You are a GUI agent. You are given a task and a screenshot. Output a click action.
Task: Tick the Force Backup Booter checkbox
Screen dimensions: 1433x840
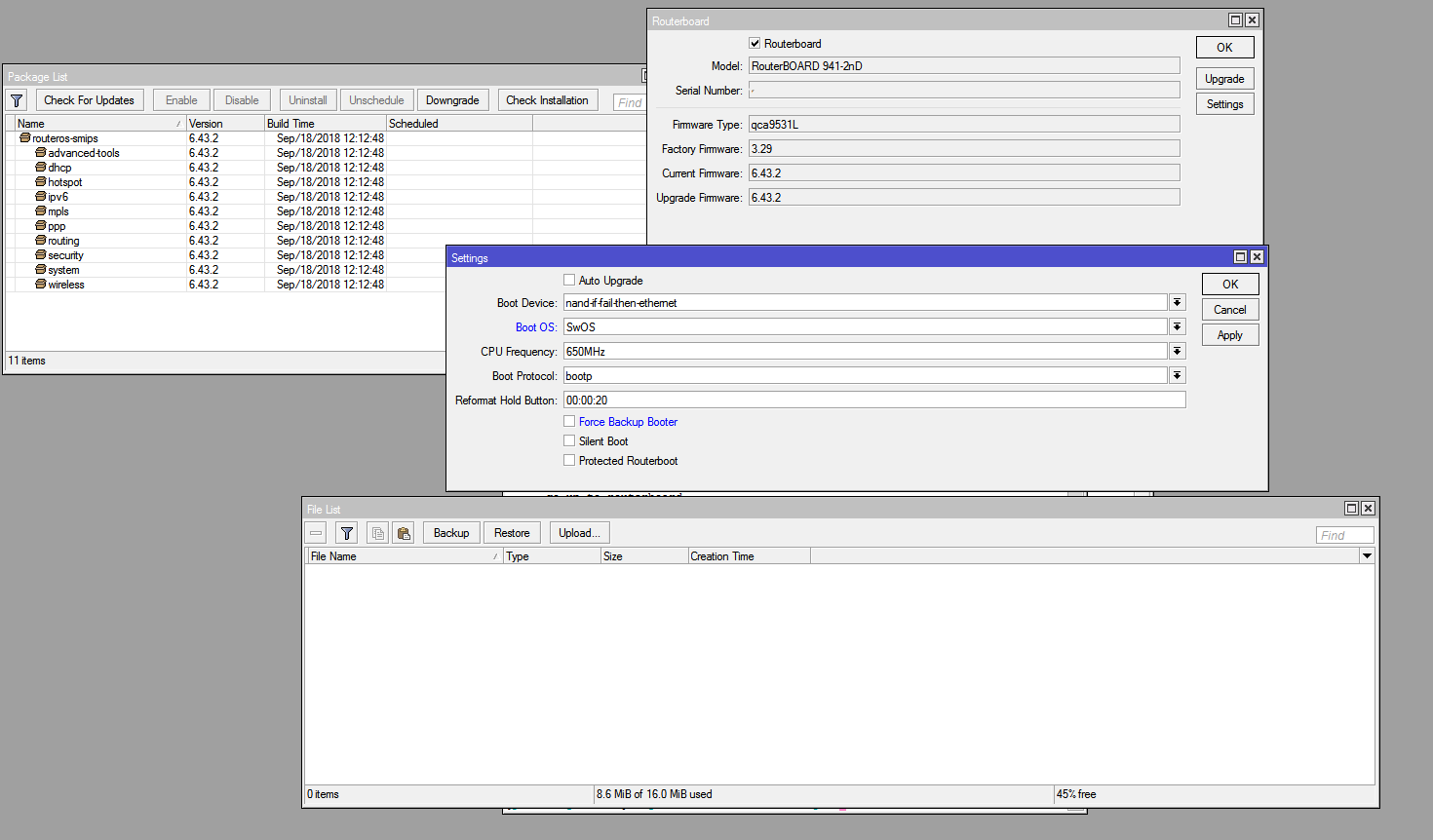(x=569, y=422)
